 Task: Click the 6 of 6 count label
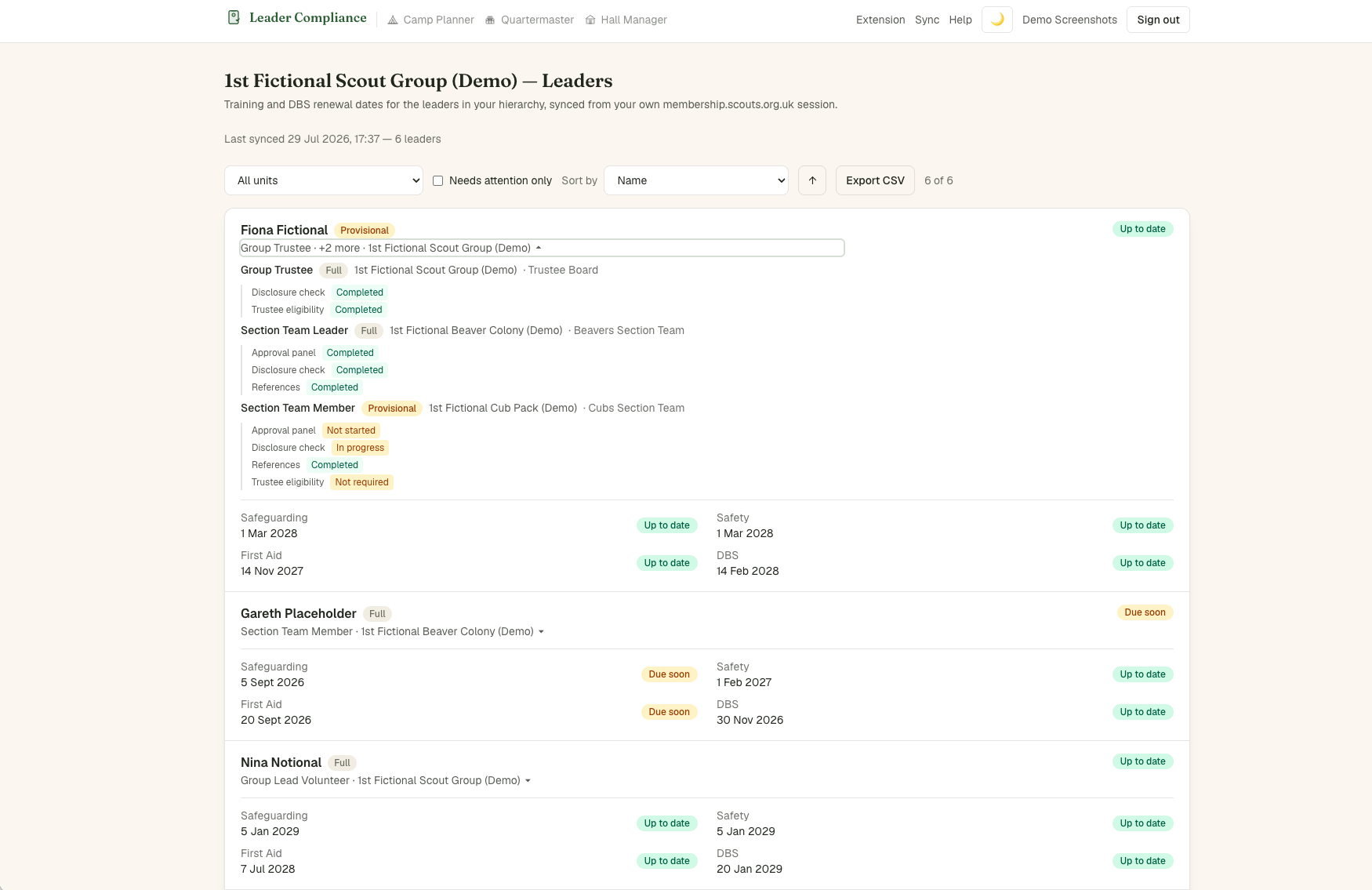[x=938, y=180]
